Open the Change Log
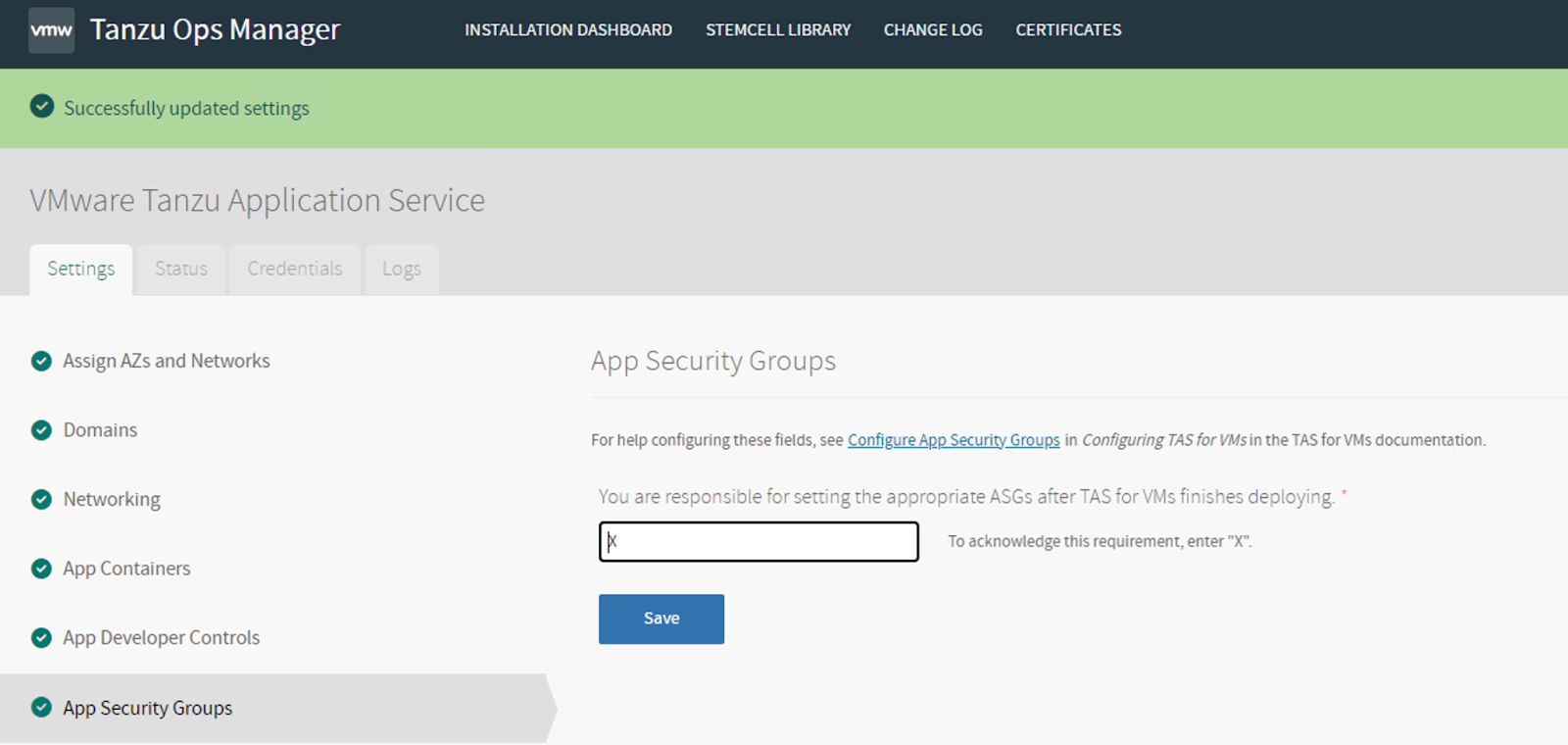Image resolution: width=1568 pixels, height=745 pixels. (x=933, y=30)
